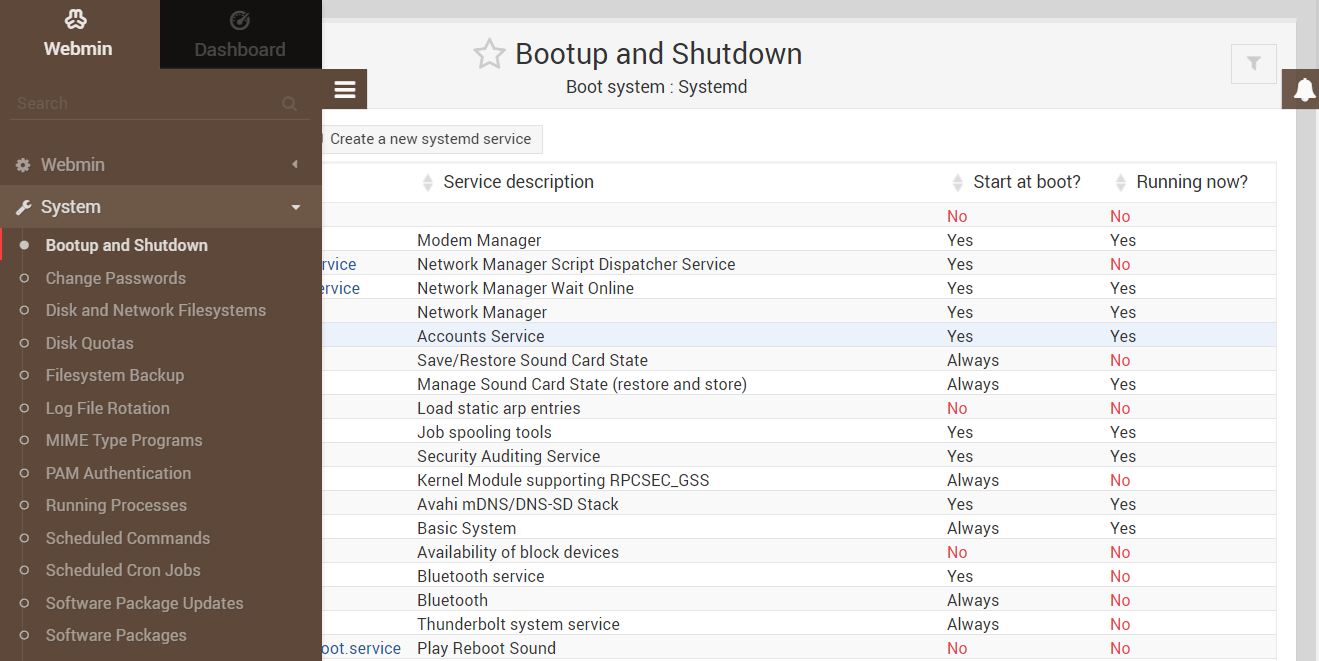
Task: Click the Play Reboot Sound description
Action: pos(486,648)
